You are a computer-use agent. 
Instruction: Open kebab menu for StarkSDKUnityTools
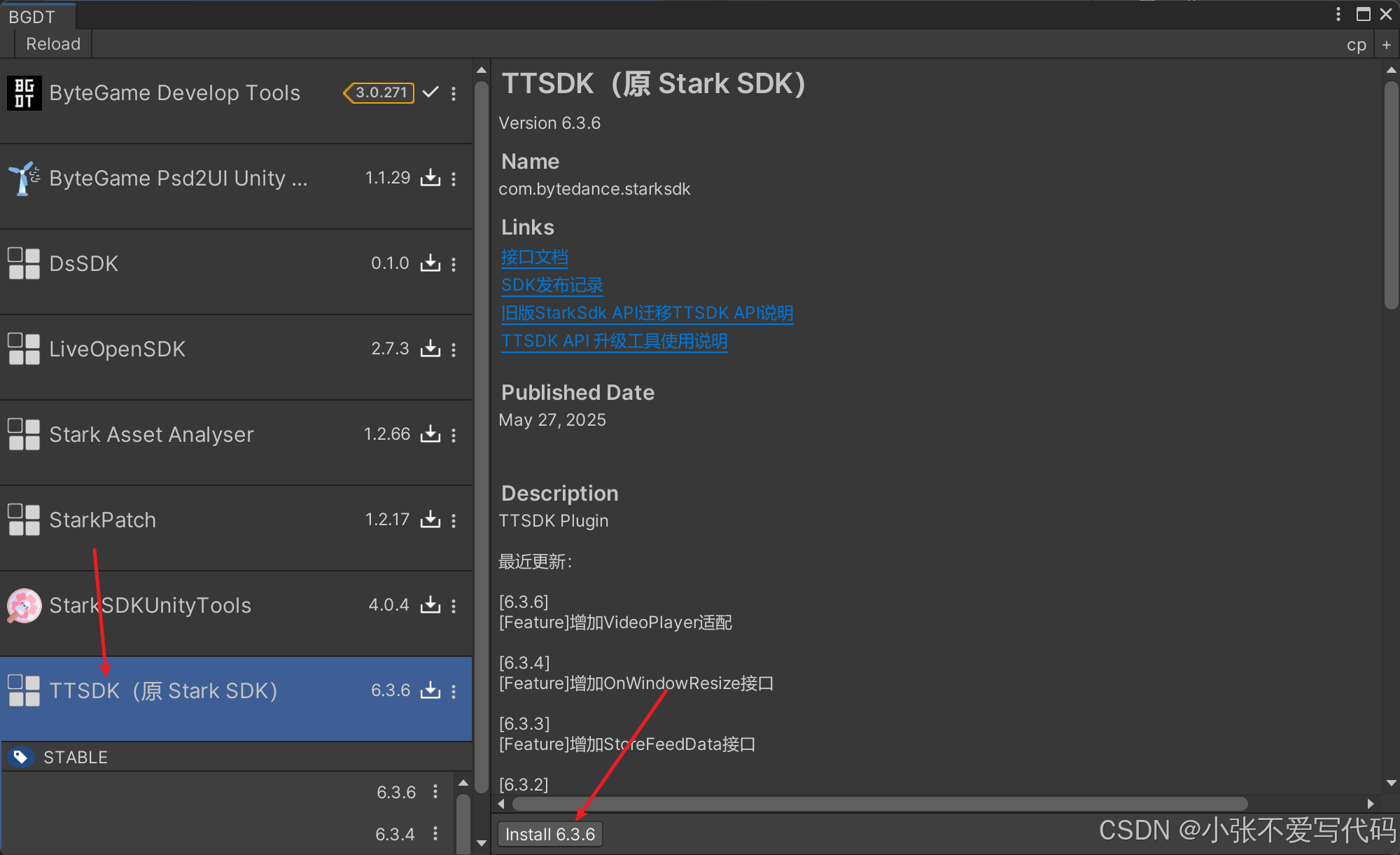coord(454,606)
